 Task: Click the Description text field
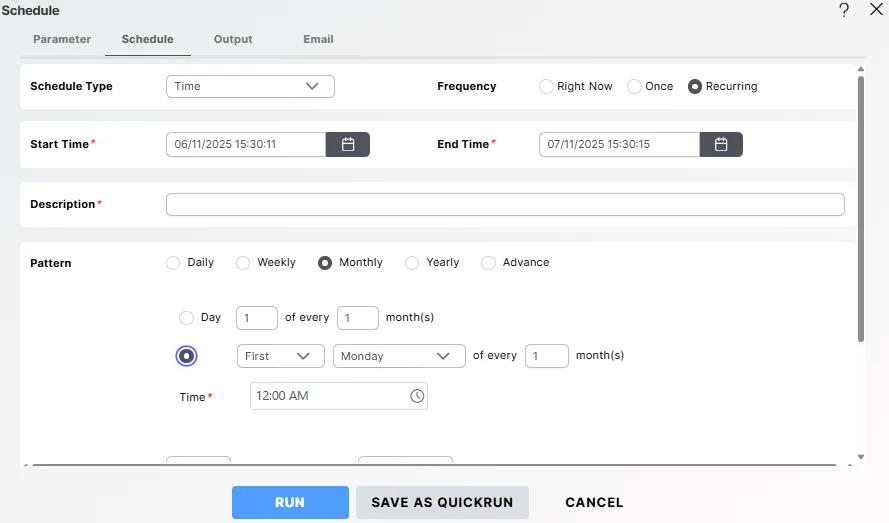click(505, 205)
